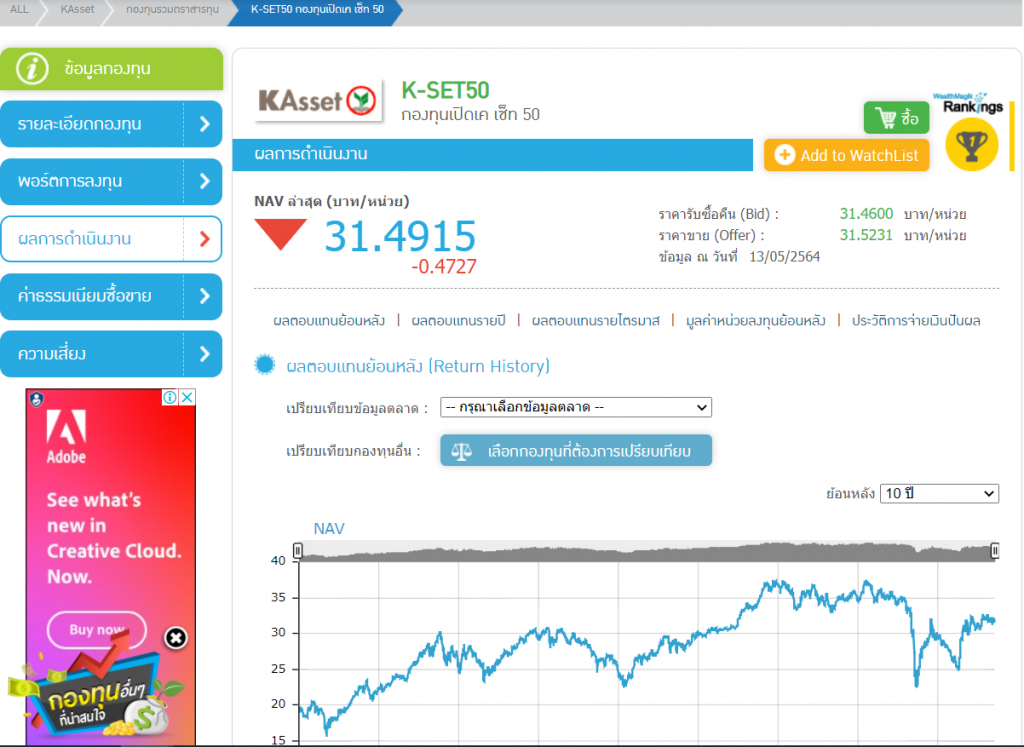The height and width of the screenshot is (747, 1024).
Task: Click the fund info icon in the green header
Action: pos(32,68)
